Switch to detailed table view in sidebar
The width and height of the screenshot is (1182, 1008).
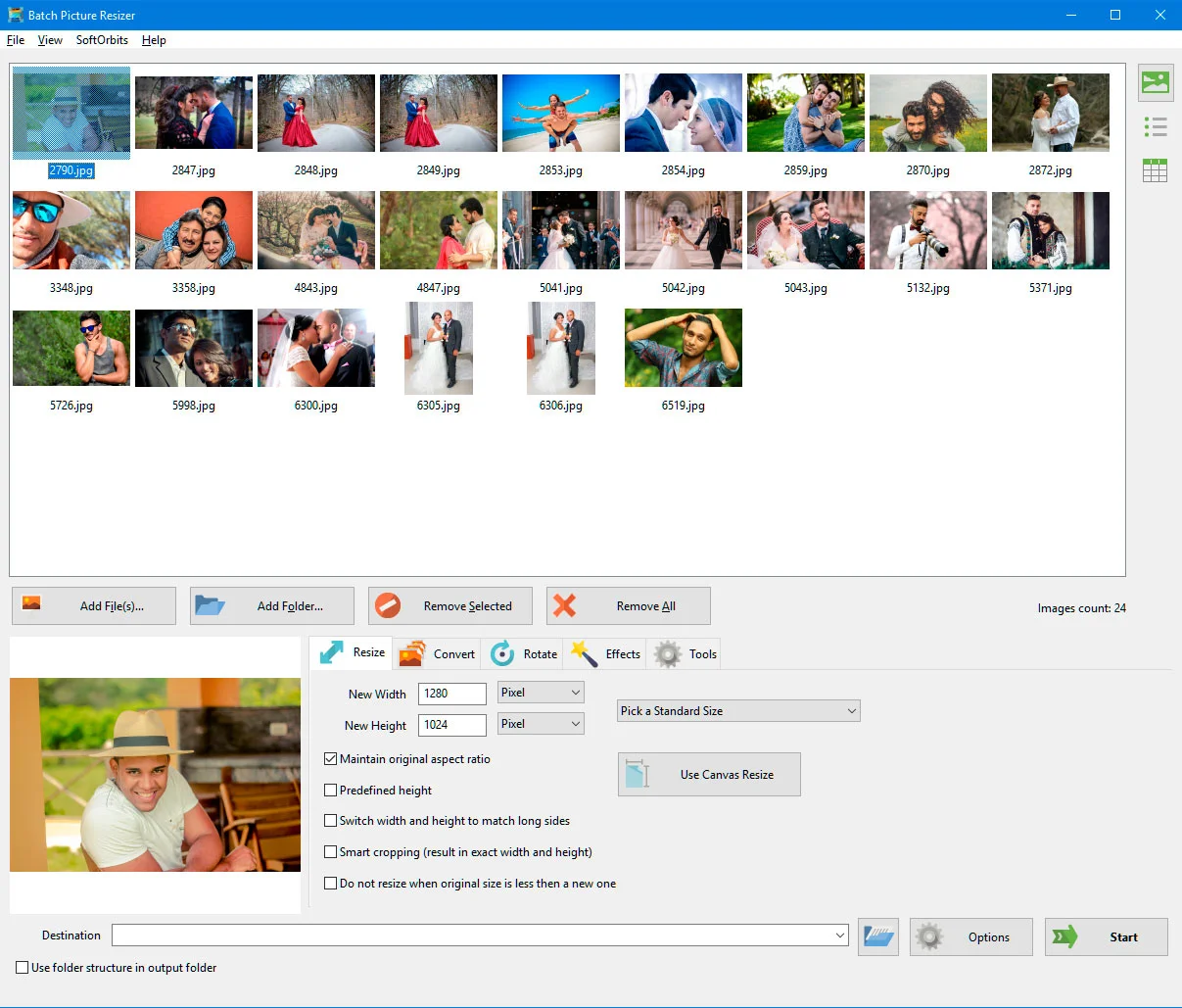coord(1155,169)
